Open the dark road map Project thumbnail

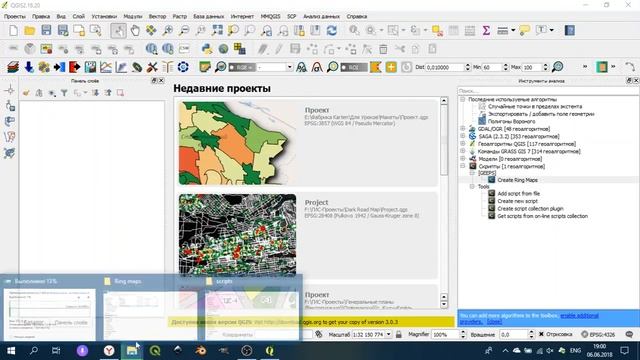point(238,235)
